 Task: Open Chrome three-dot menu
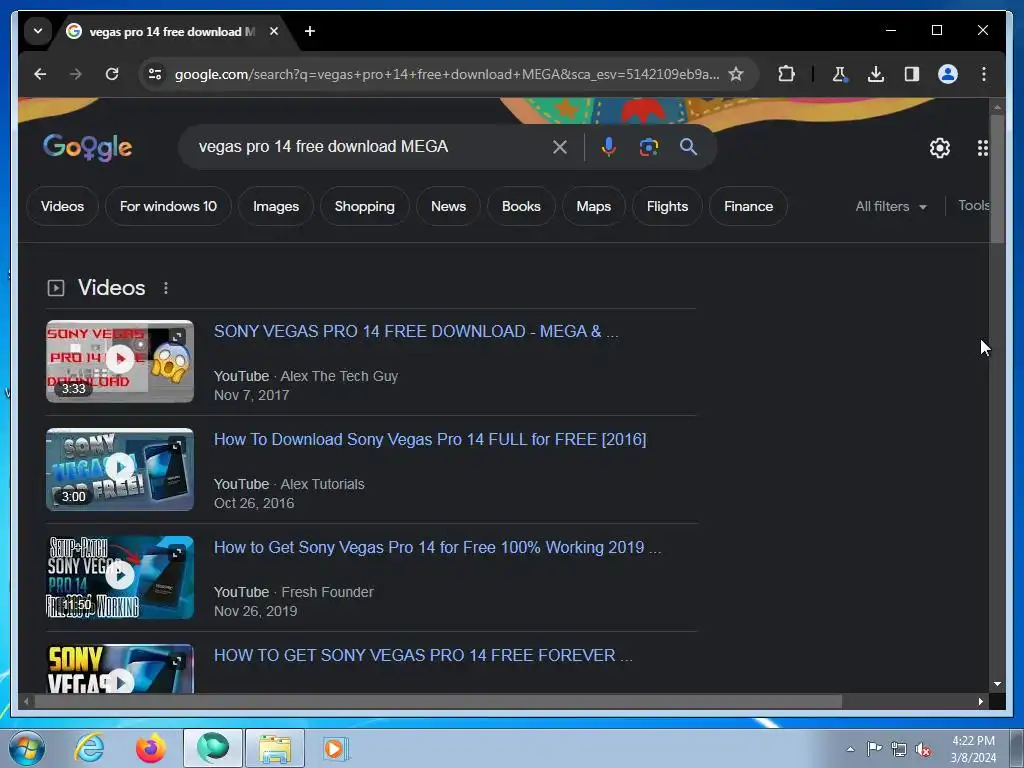click(984, 74)
